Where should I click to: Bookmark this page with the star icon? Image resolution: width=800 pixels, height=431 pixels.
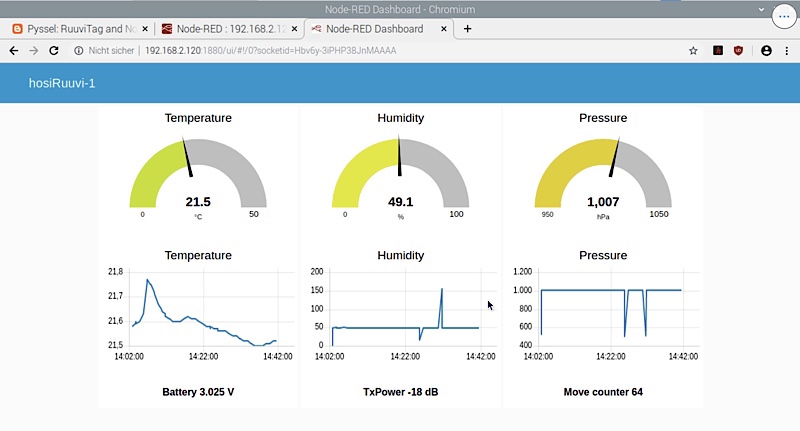pos(693,50)
